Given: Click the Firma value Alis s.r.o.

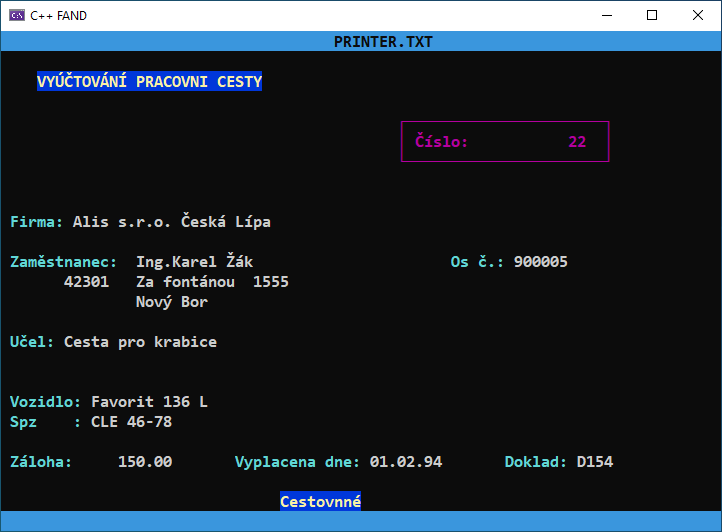Looking at the screenshot, I should tap(172, 222).
